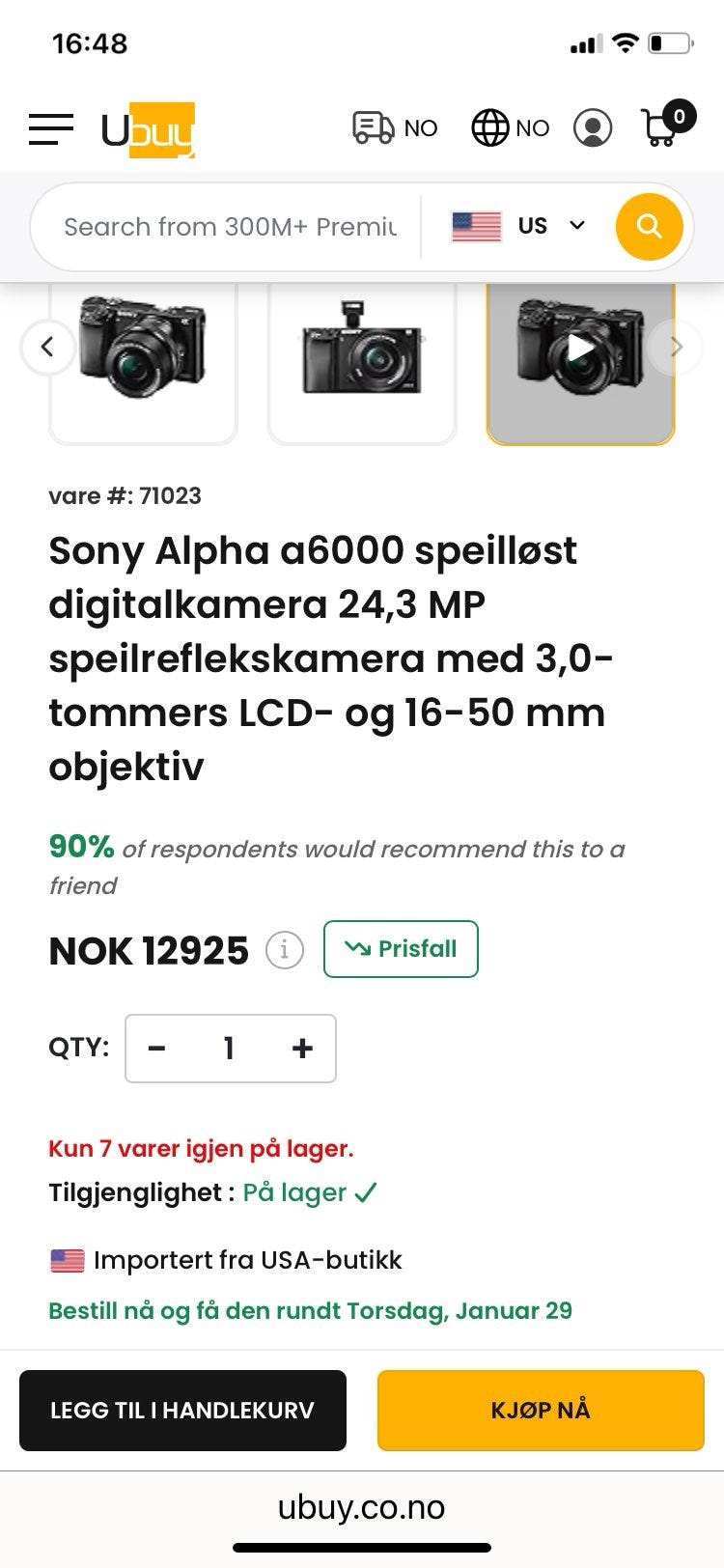Image resolution: width=724 pixels, height=1568 pixels.
Task: Focus the Search from 300M+ field
Action: (x=230, y=227)
